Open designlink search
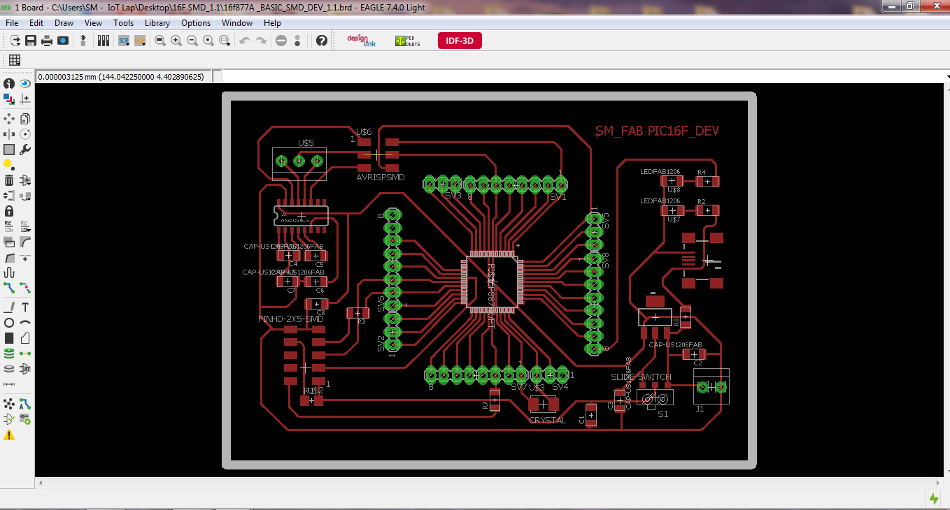 (361, 41)
